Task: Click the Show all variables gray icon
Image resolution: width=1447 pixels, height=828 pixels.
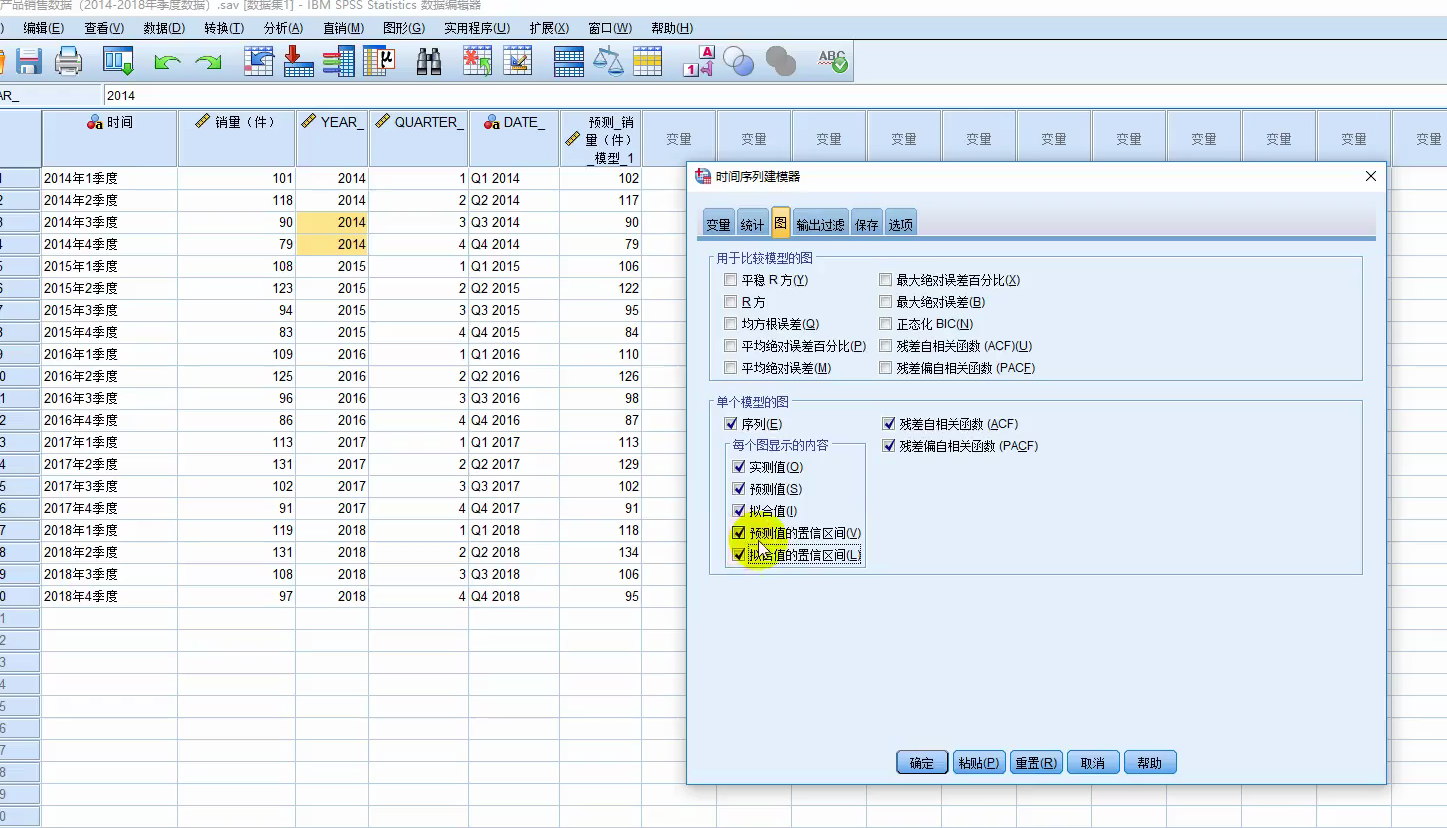Action: point(780,62)
